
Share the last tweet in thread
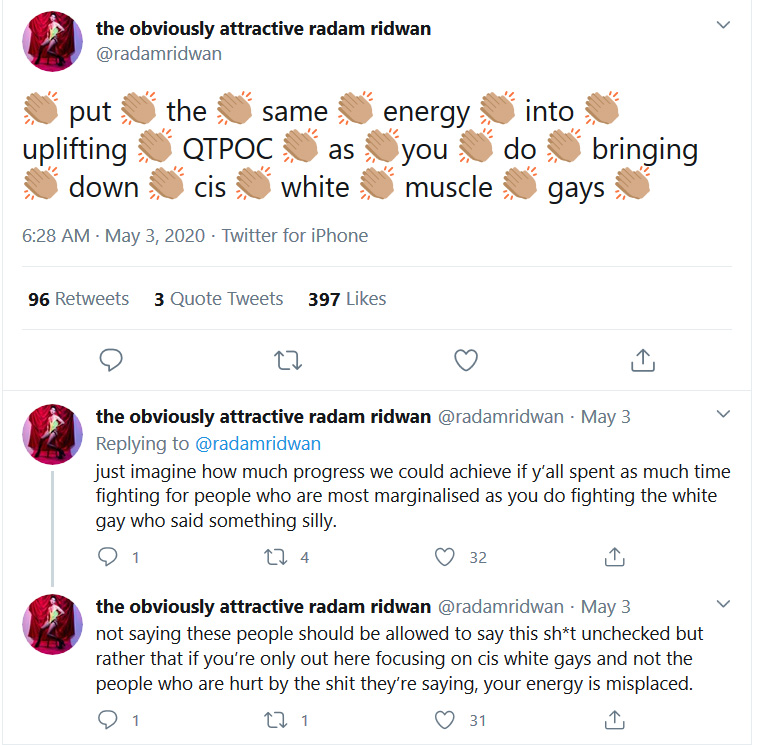(614, 719)
